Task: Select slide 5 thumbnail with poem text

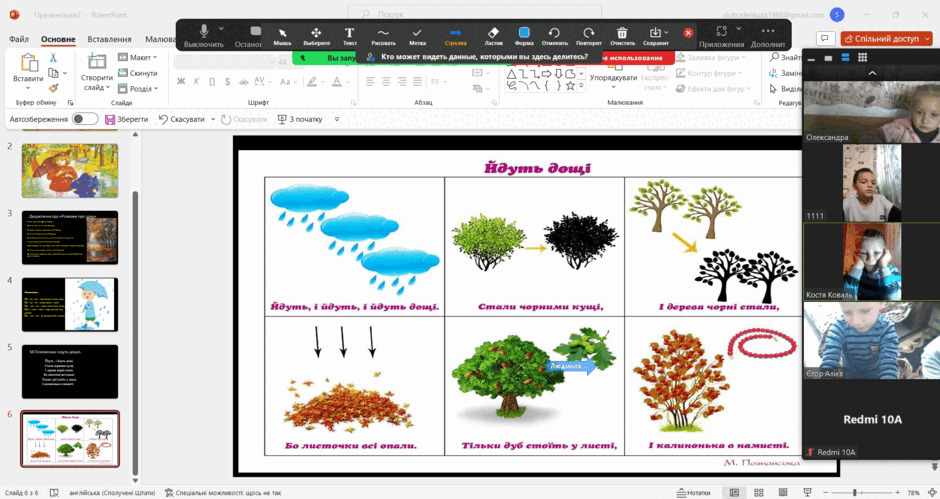Action: [x=70, y=371]
